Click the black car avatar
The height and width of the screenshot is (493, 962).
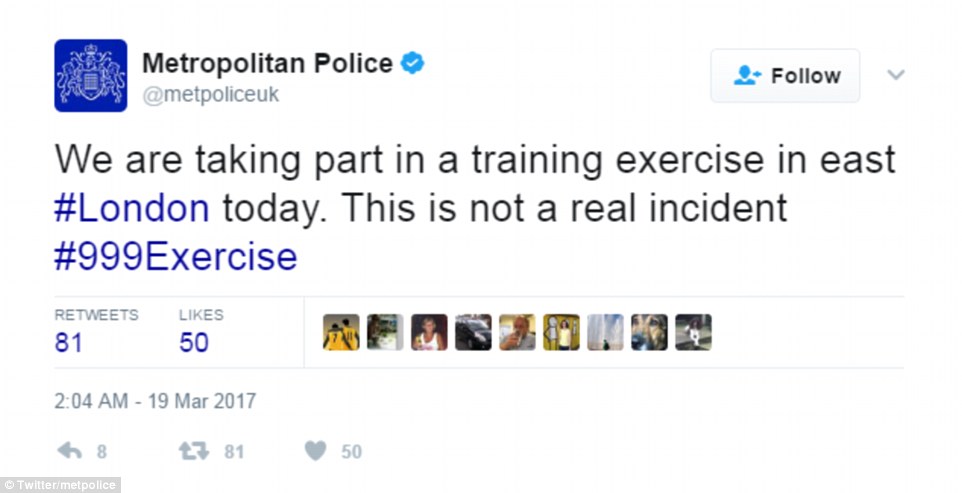tap(473, 332)
